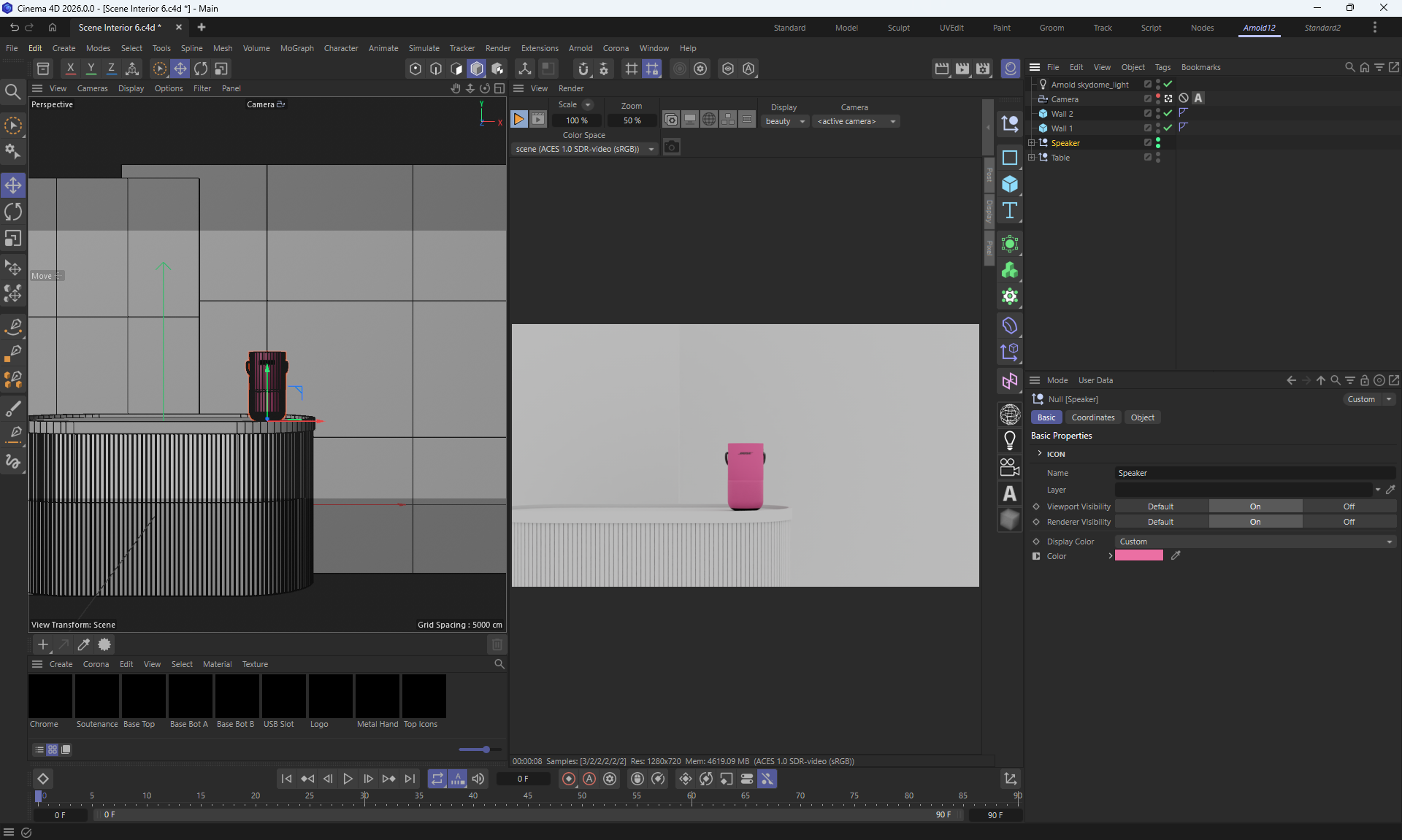Open the Display Color dropdown
The height and width of the screenshot is (840, 1402).
point(1254,542)
